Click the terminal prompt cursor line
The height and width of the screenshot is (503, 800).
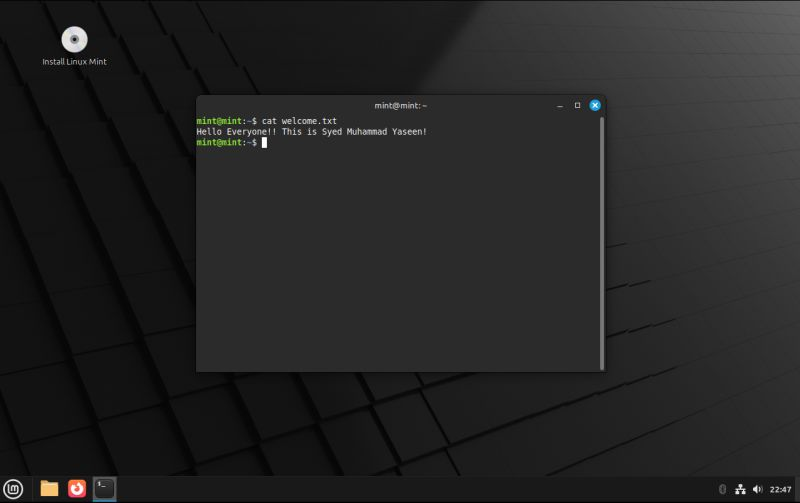click(x=232, y=142)
